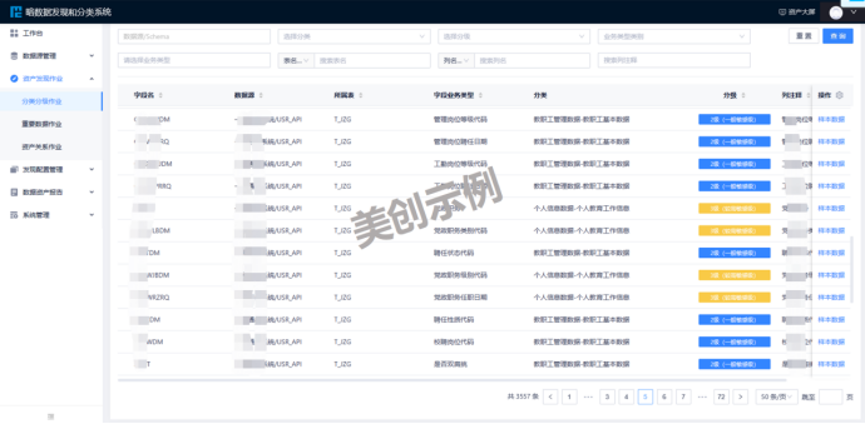The height and width of the screenshot is (424, 866).
Task: Expand the 数据资产报告 menu
Action: pos(92,192)
